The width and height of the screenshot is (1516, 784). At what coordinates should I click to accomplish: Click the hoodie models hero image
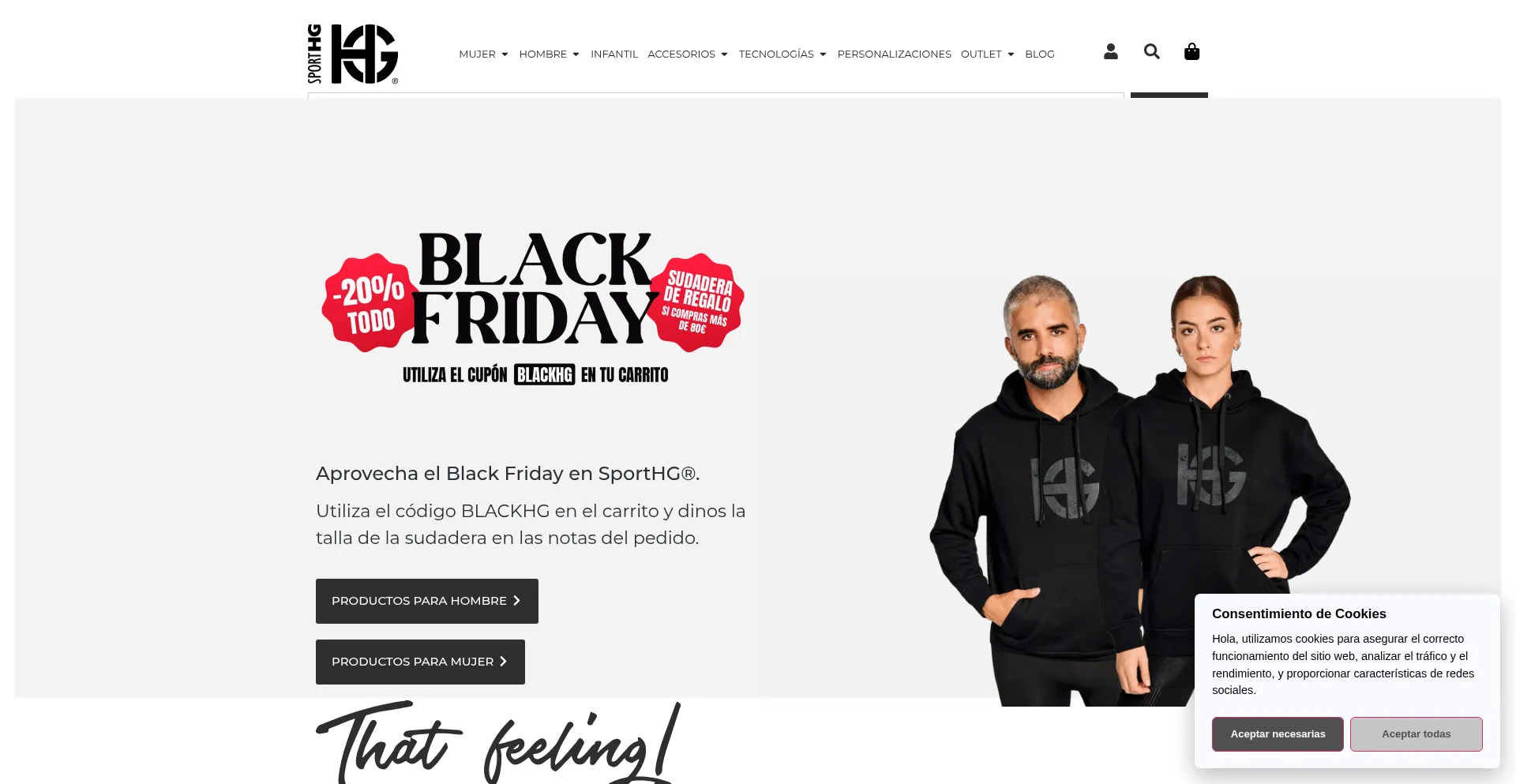click(x=1139, y=490)
